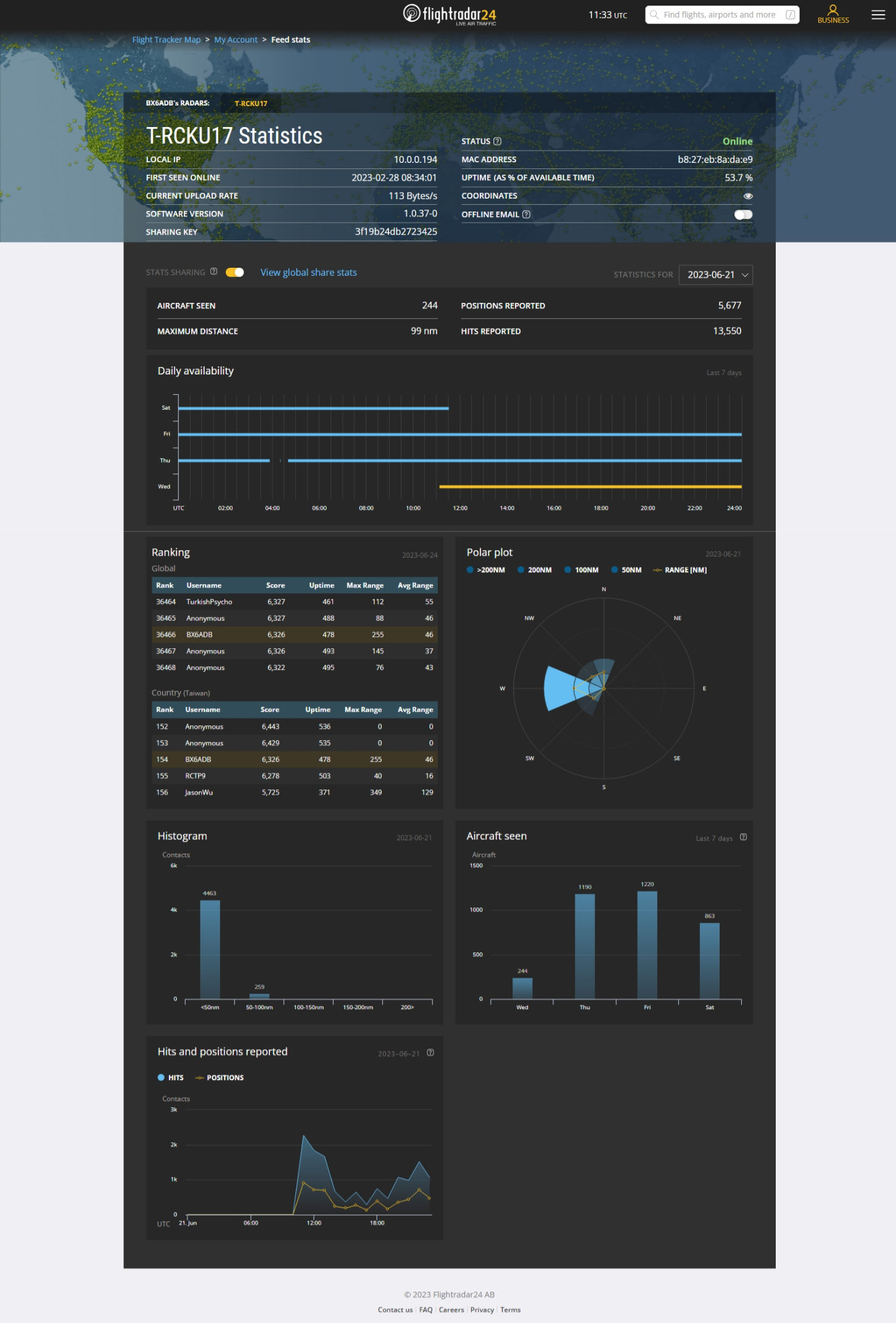
Task: Toggle 100NM polar plot legend
Action: point(582,570)
